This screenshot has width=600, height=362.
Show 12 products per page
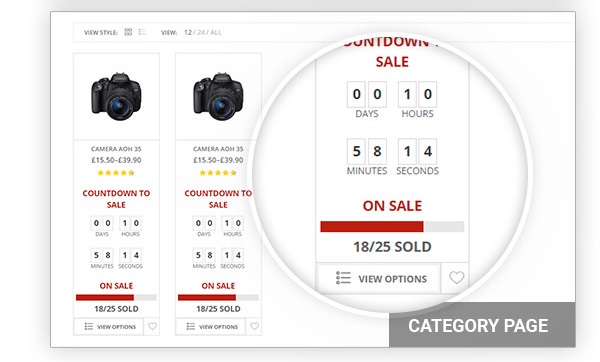point(188,33)
